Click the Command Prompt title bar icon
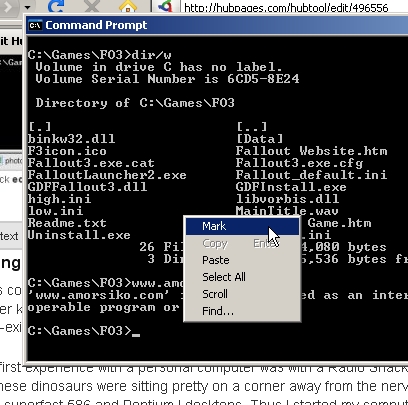 [x=35, y=25]
